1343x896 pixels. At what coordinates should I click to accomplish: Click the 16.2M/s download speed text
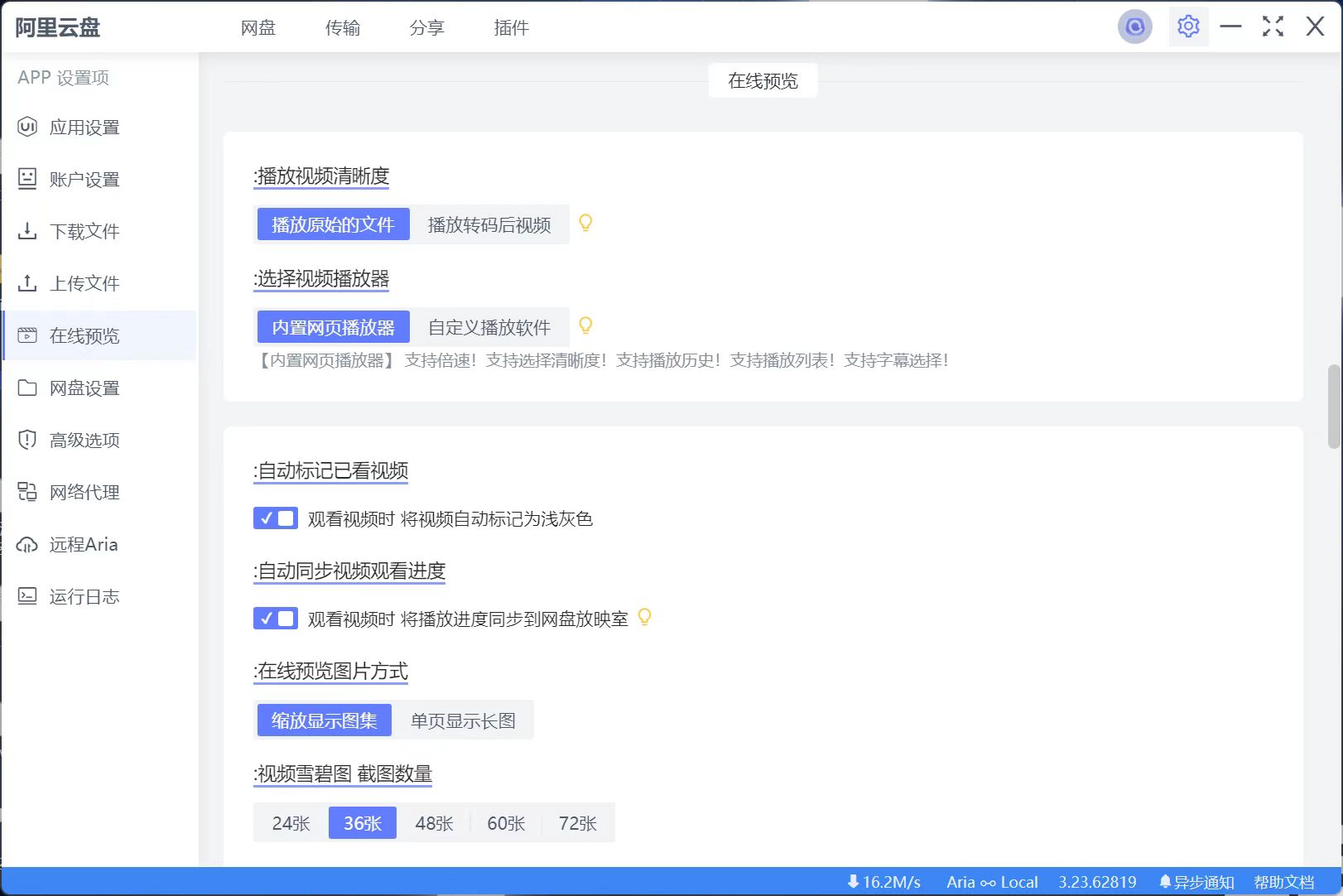892,882
